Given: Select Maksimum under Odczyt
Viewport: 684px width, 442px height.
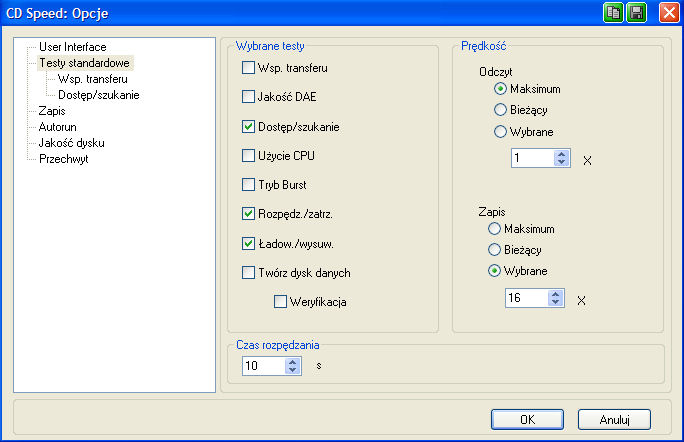Looking at the screenshot, I should (500, 89).
